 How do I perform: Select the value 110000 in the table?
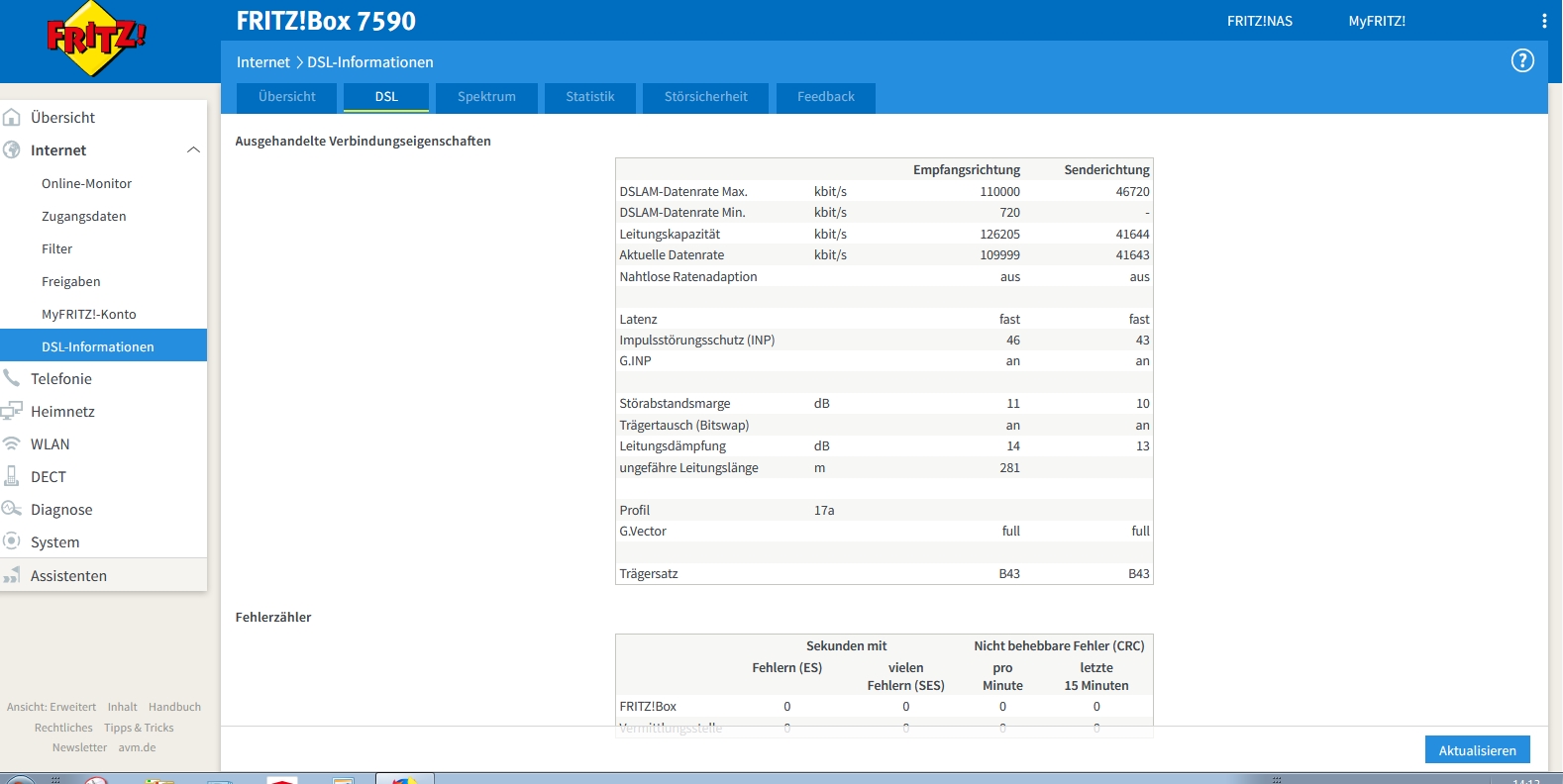click(999, 192)
